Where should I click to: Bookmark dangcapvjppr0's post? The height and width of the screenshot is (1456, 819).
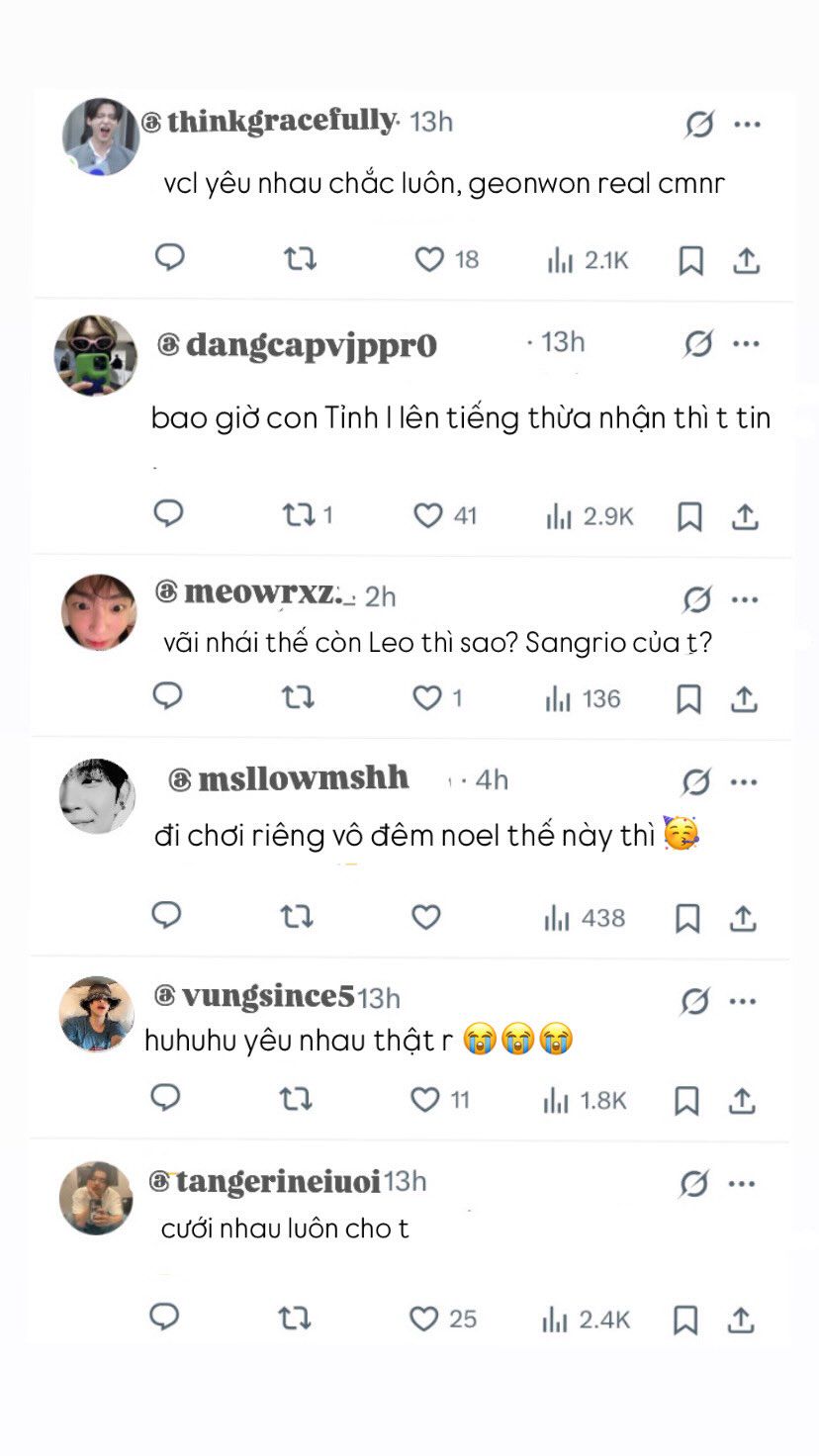tap(689, 516)
